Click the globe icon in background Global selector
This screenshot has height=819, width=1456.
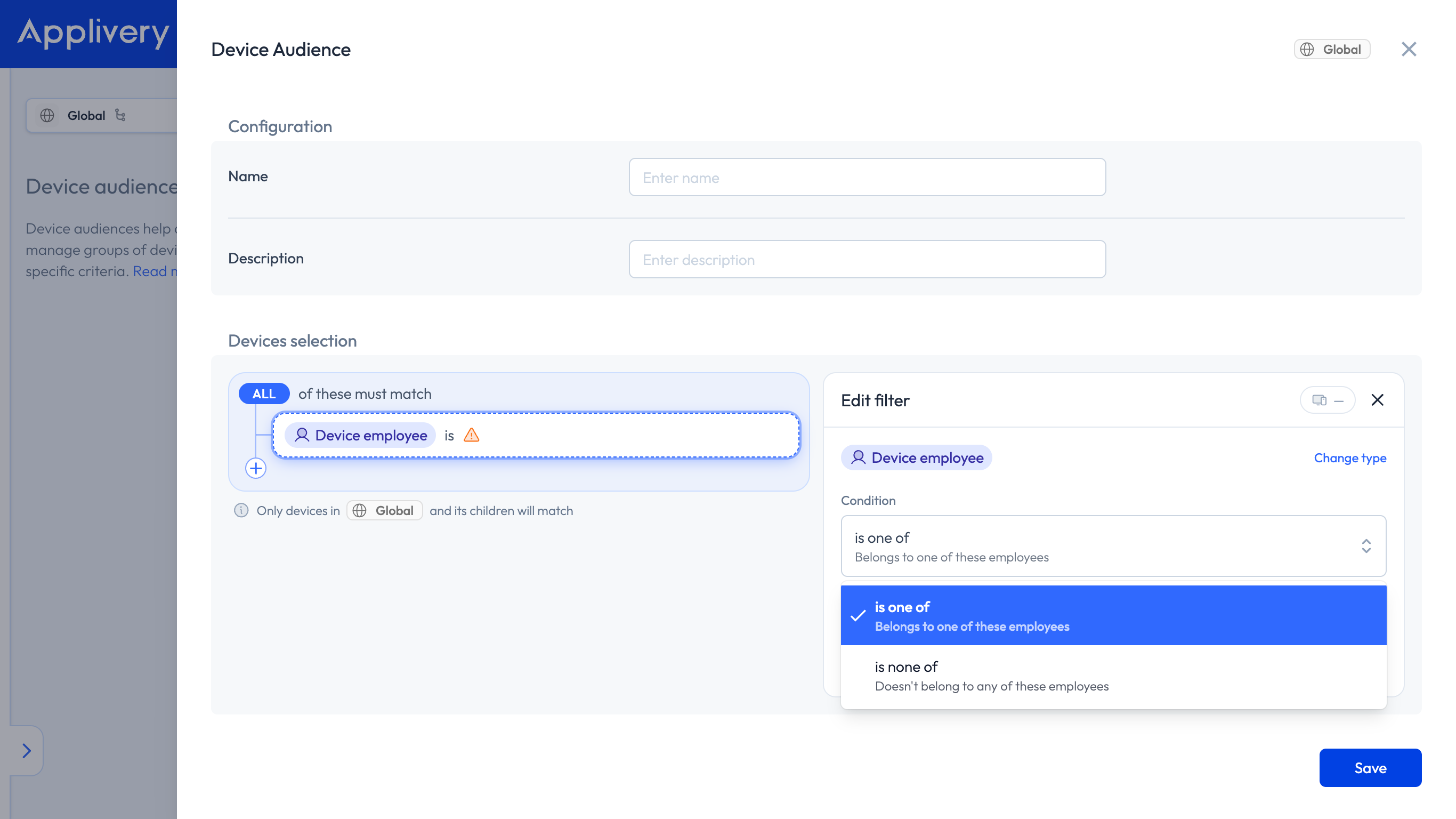pos(47,115)
